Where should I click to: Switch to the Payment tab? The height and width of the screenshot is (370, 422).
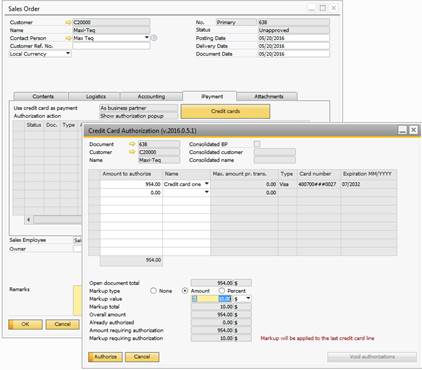click(210, 96)
